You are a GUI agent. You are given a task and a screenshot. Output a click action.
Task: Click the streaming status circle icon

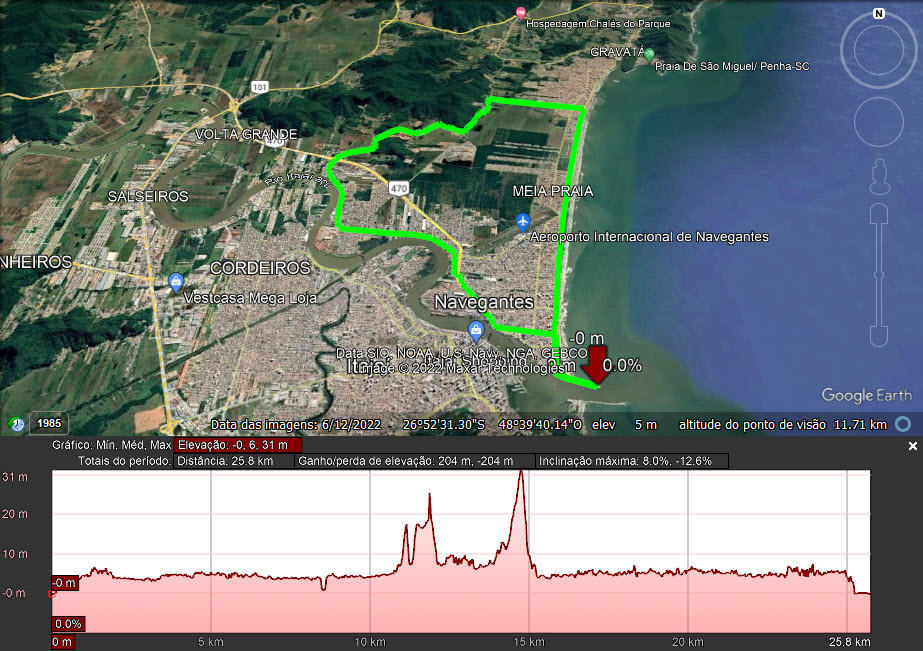(x=903, y=424)
